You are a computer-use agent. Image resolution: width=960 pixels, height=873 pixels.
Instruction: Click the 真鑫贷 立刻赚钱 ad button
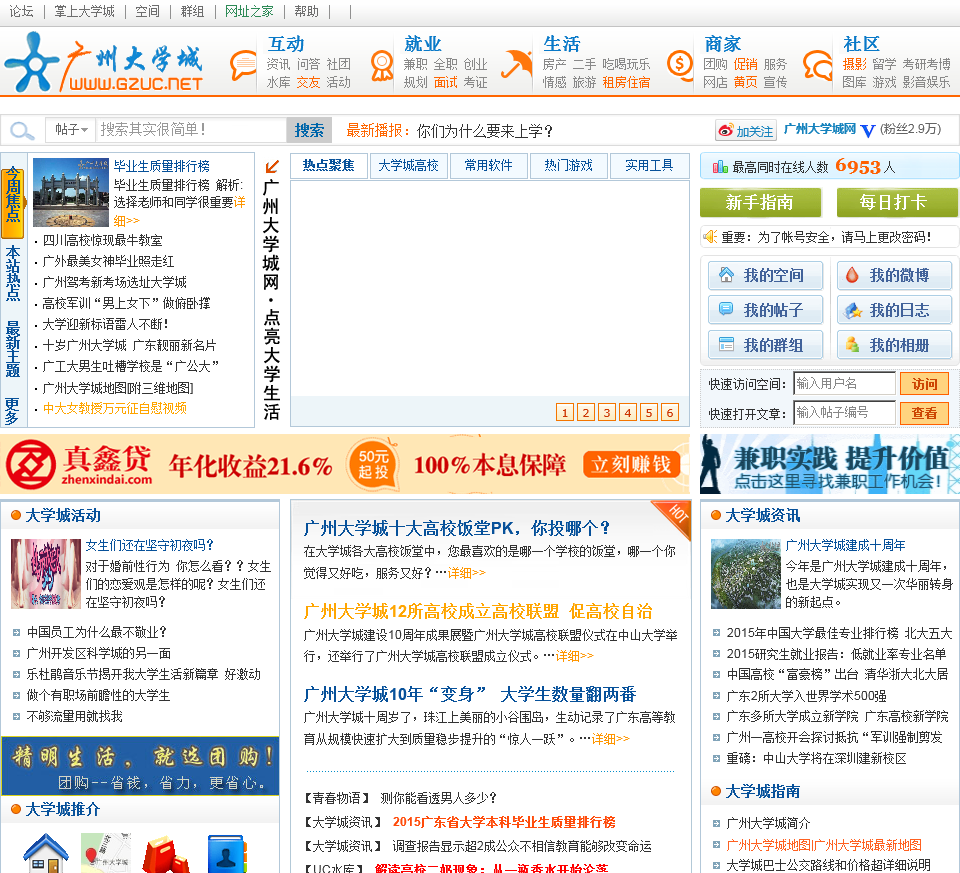(632, 465)
